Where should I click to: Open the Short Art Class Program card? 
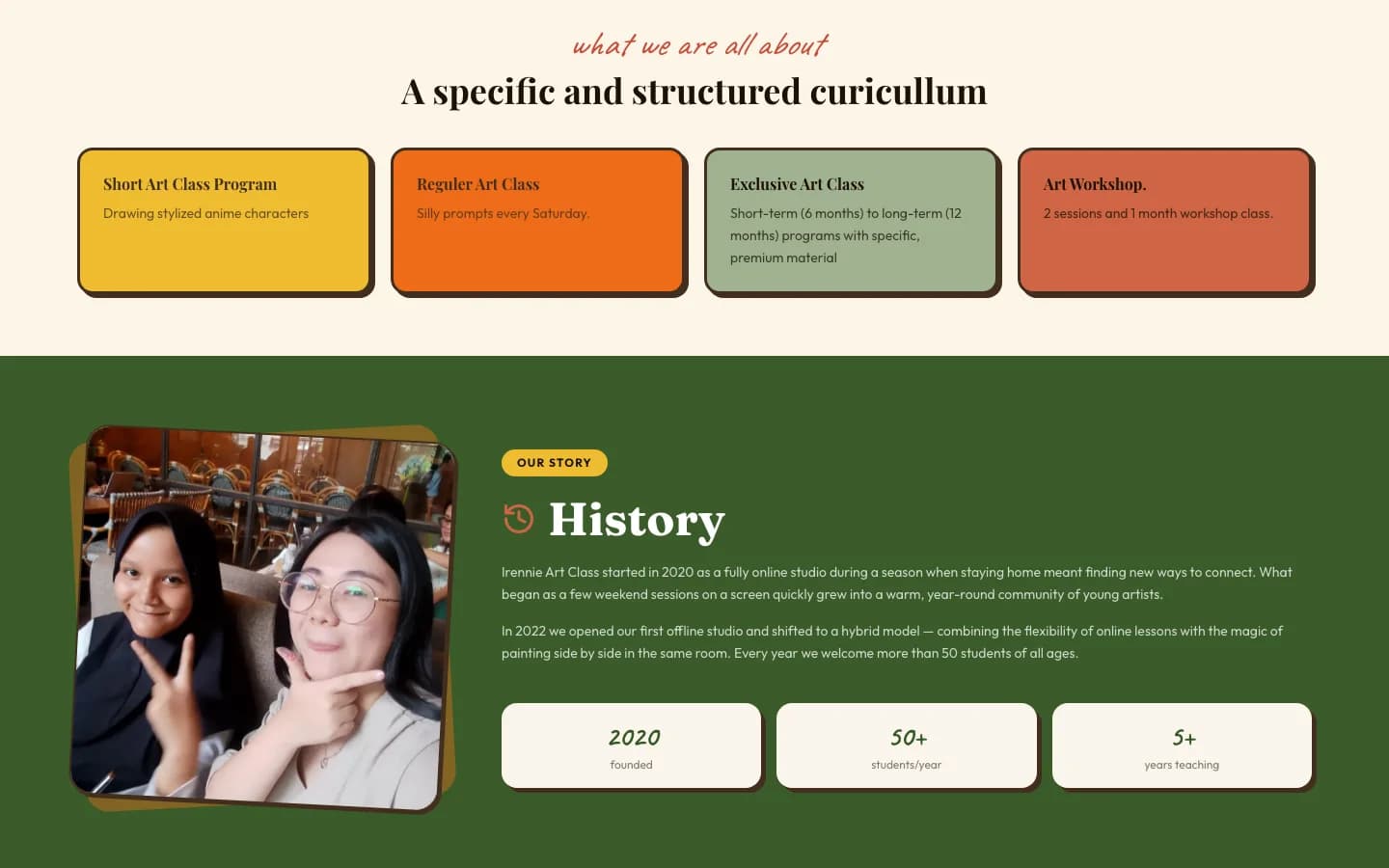click(x=225, y=222)
